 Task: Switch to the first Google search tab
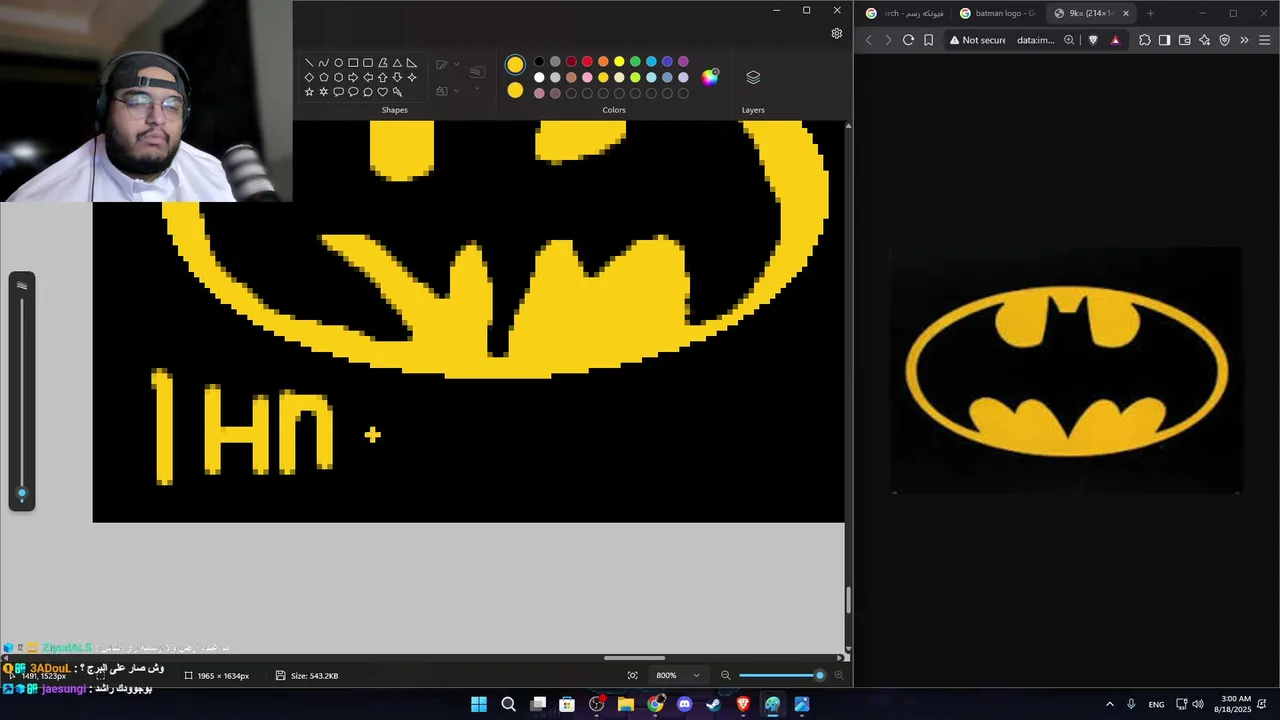tap(905, 13)
